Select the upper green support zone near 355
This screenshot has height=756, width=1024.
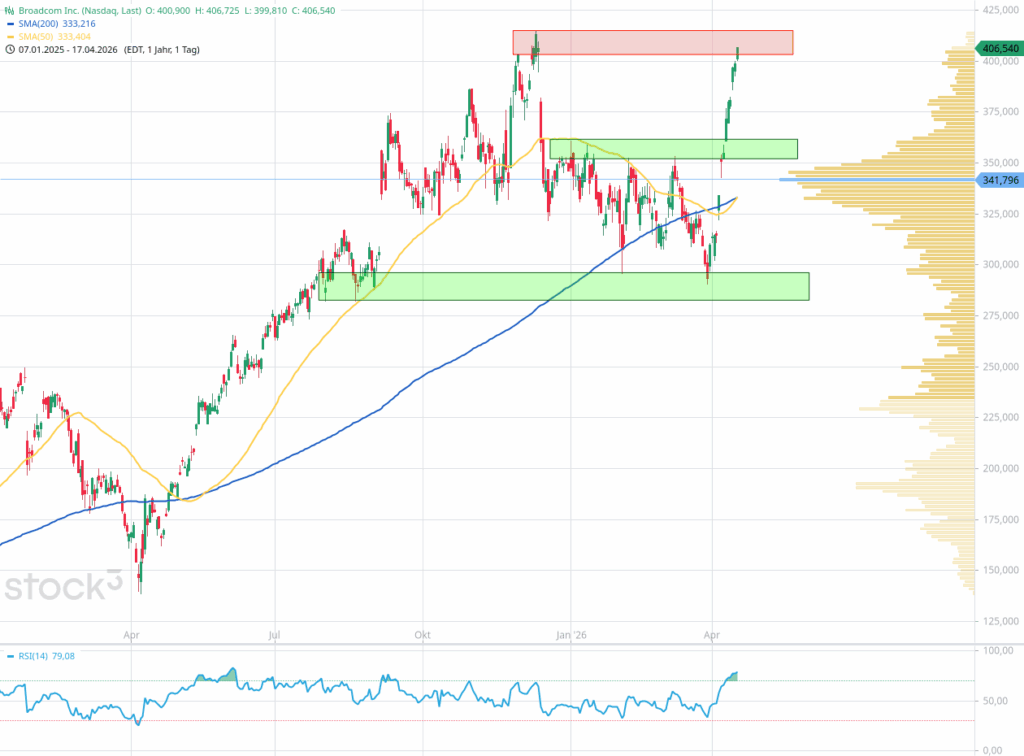673,149
